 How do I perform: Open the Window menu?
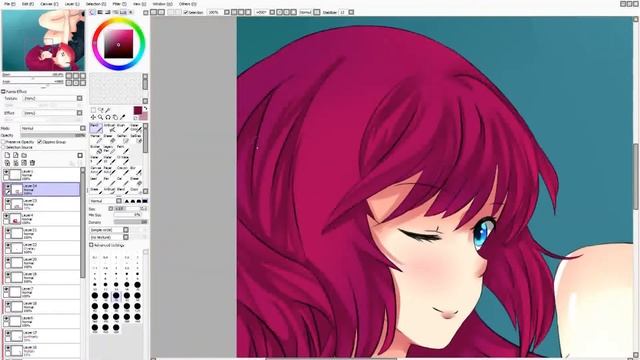pyautogui.click(x=162, y=4)
